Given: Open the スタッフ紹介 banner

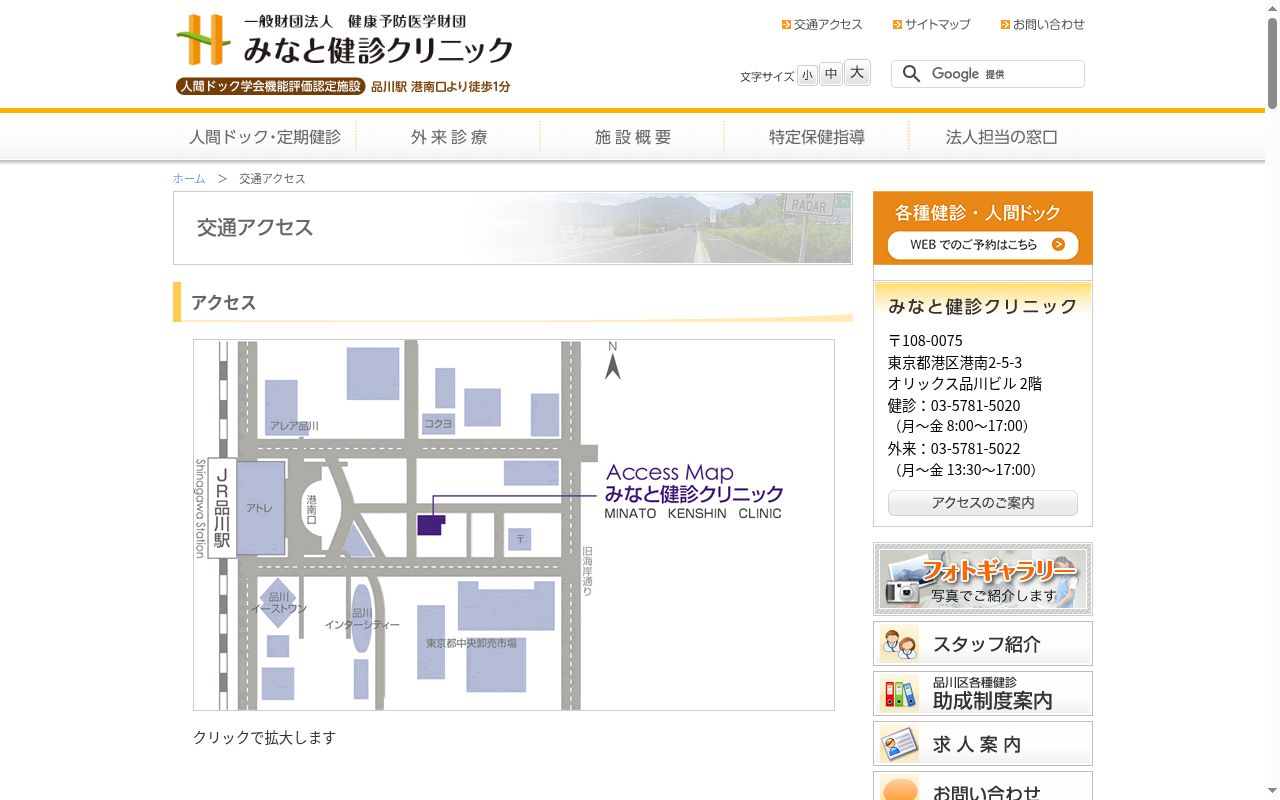Looking at the screenshot, I should tap(983, 644).
